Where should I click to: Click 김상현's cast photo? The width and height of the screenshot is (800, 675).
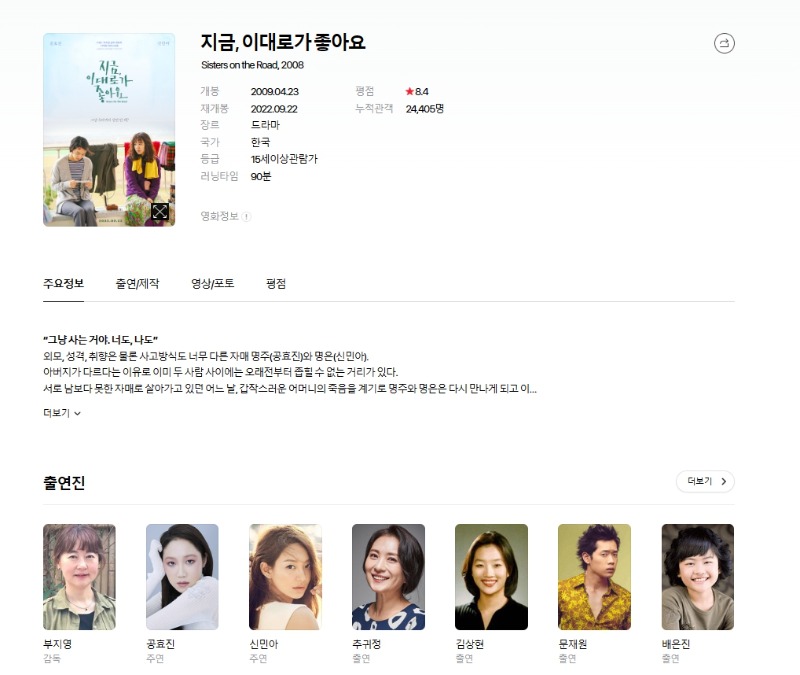491,577
